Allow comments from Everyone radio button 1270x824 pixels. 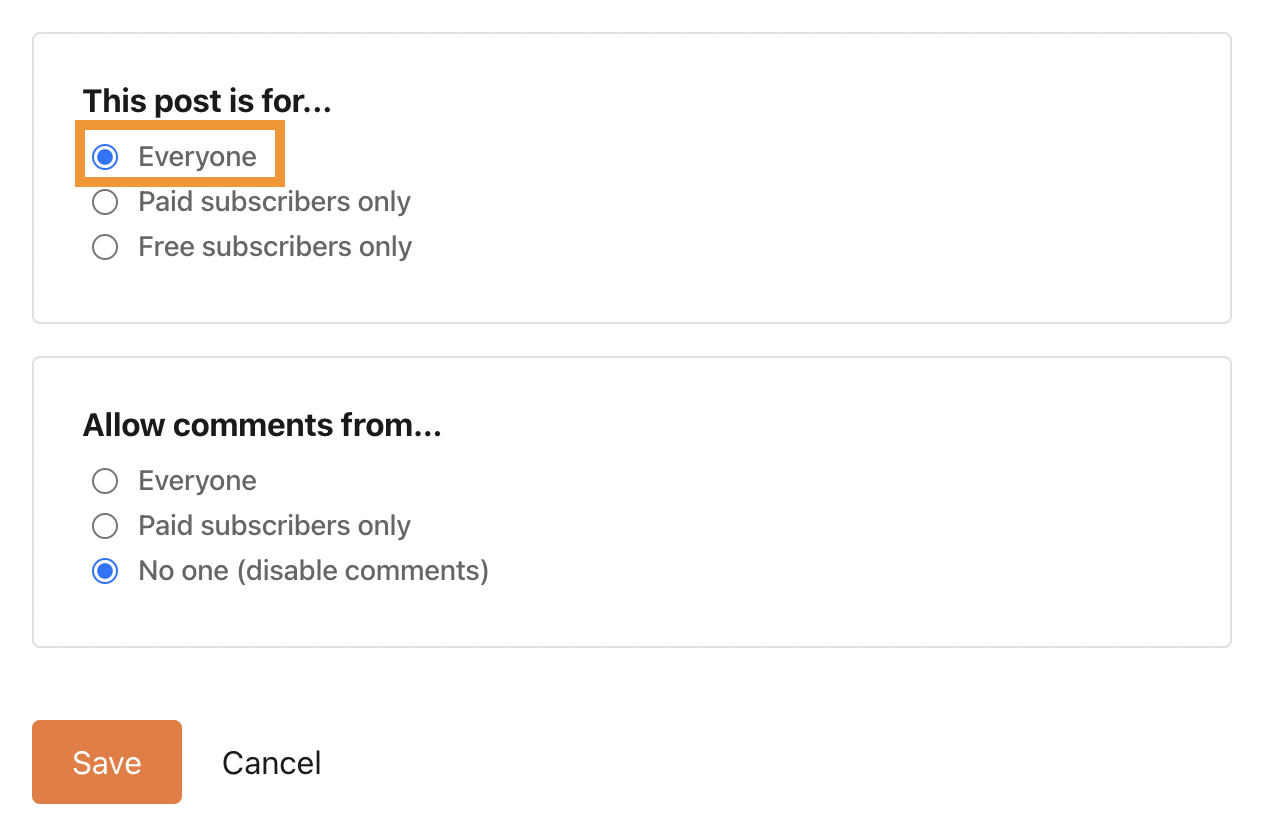pos(105,481)
